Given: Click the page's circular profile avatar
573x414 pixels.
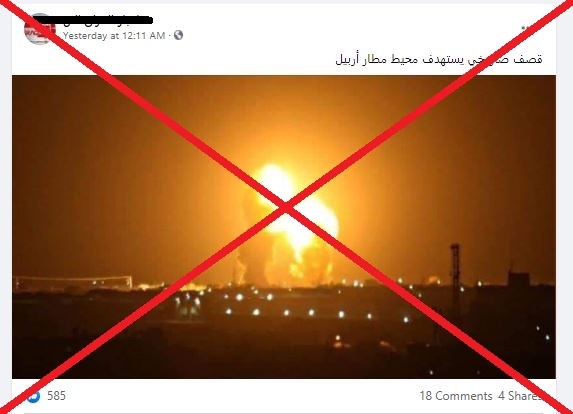Looking at the screenshot, I should [x=39, y=29].
